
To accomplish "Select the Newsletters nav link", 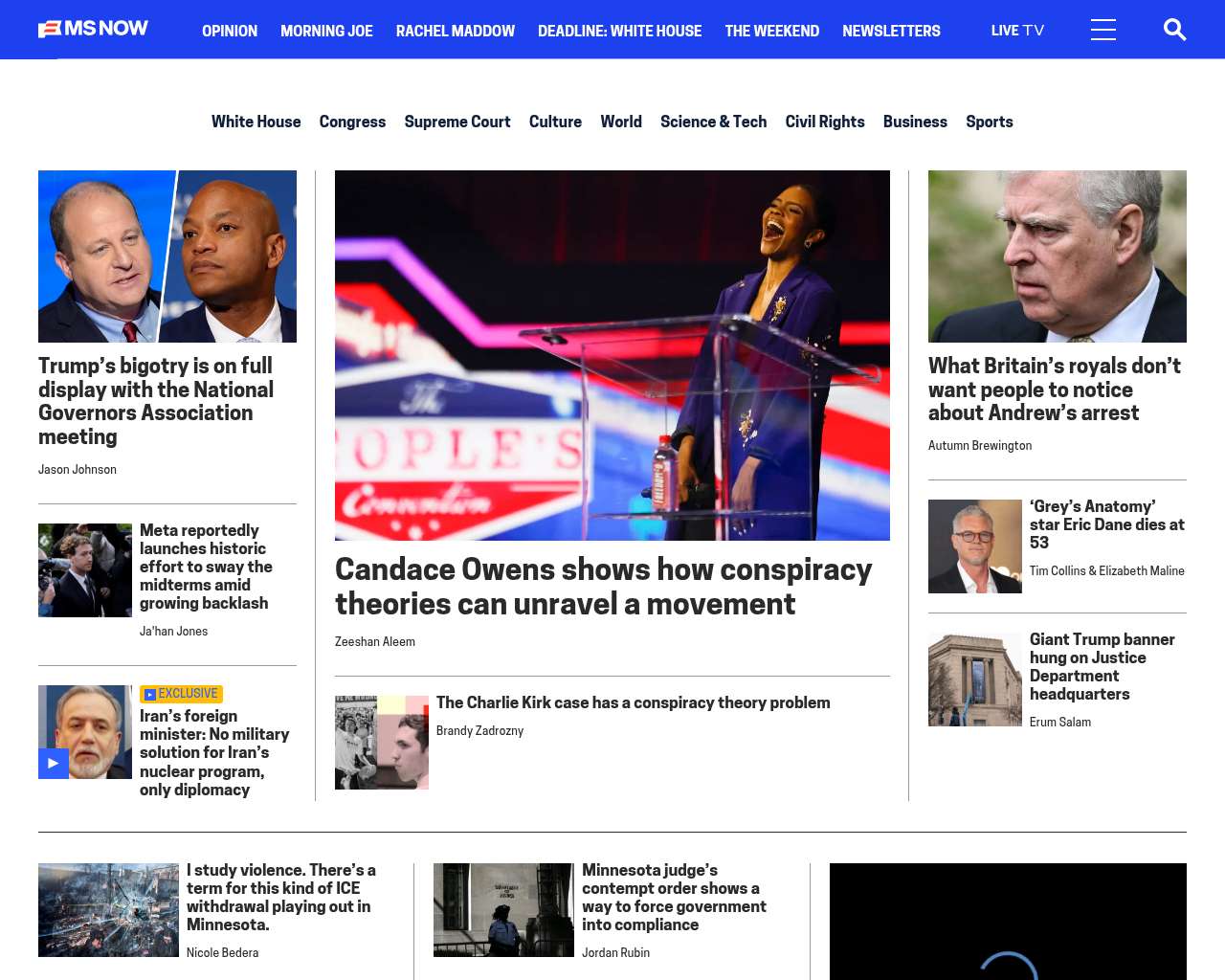I will pos(891,31).
